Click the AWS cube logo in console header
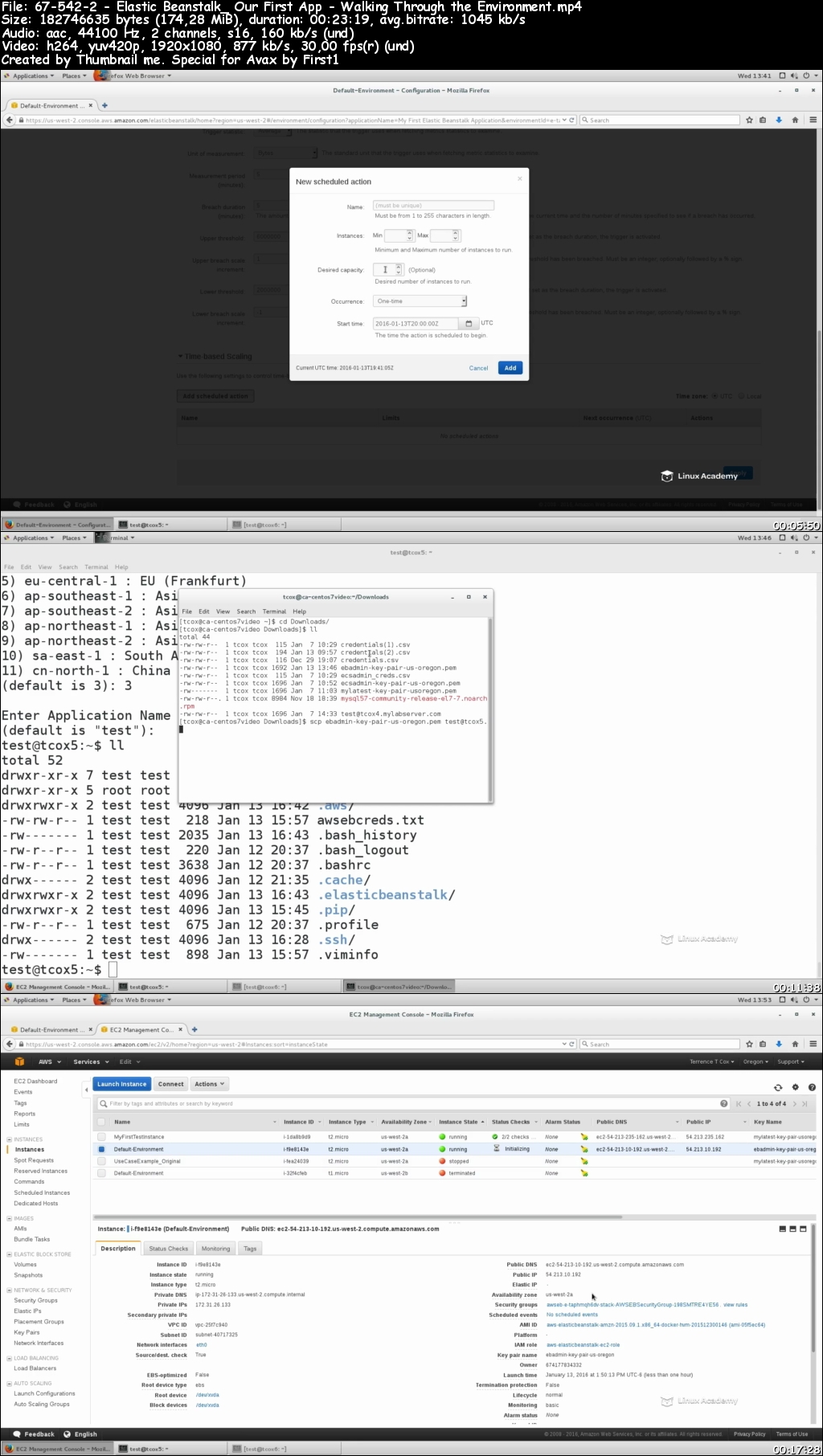The width and height of the screenshot is (823, 1456). coord(20,1061)
